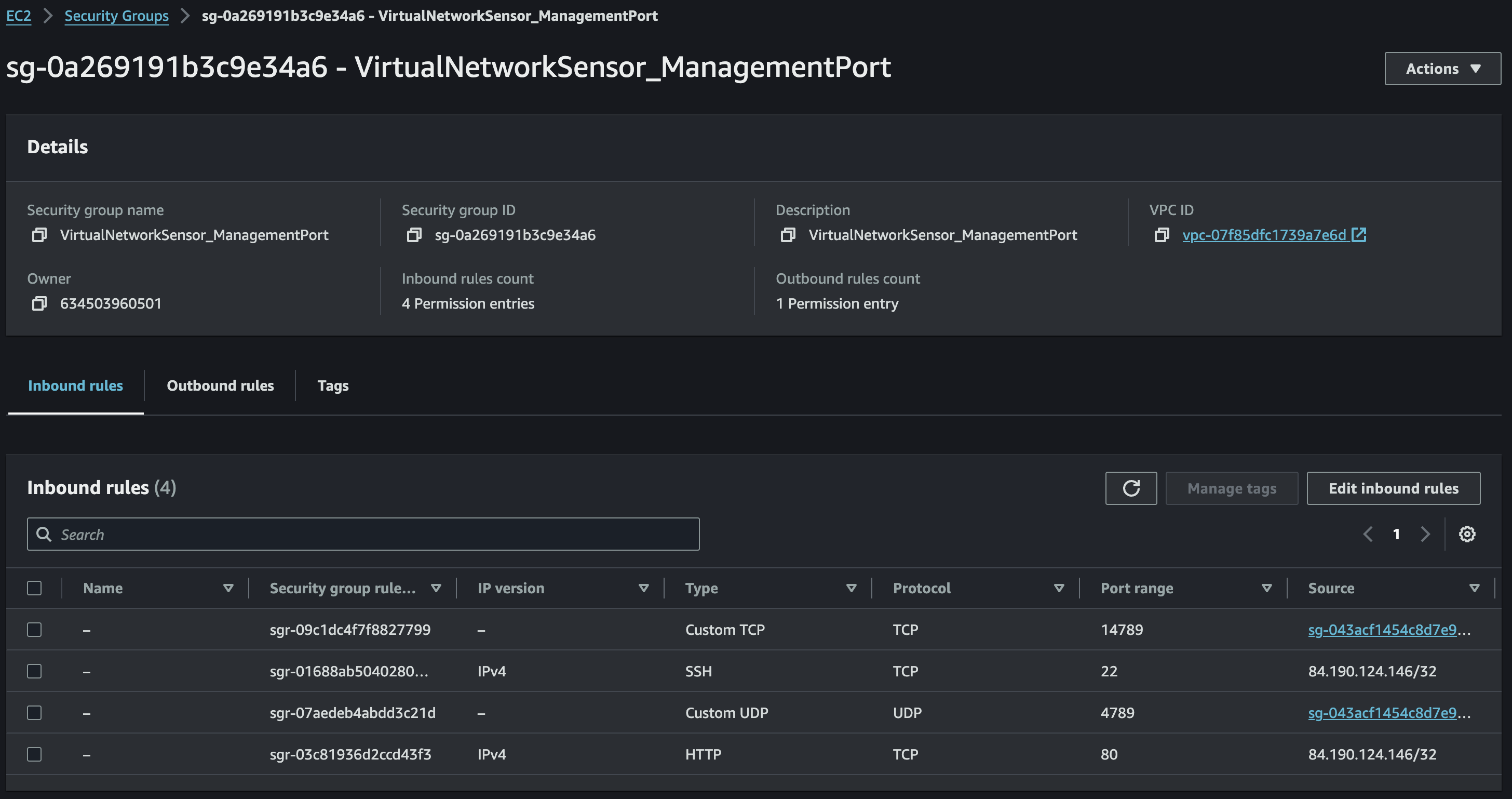Open table preferences gear icon
The image size is (1512, 799).
(1467, 534)
